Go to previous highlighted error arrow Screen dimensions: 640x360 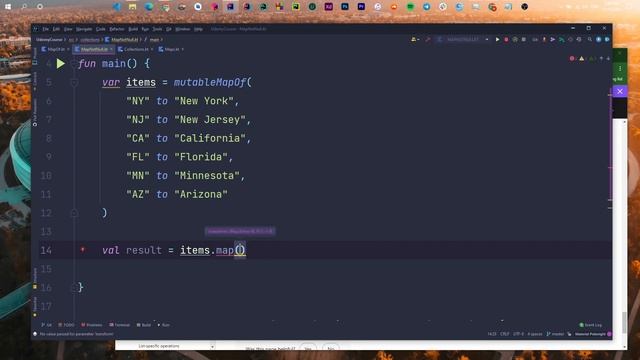(x=601, y=59)
